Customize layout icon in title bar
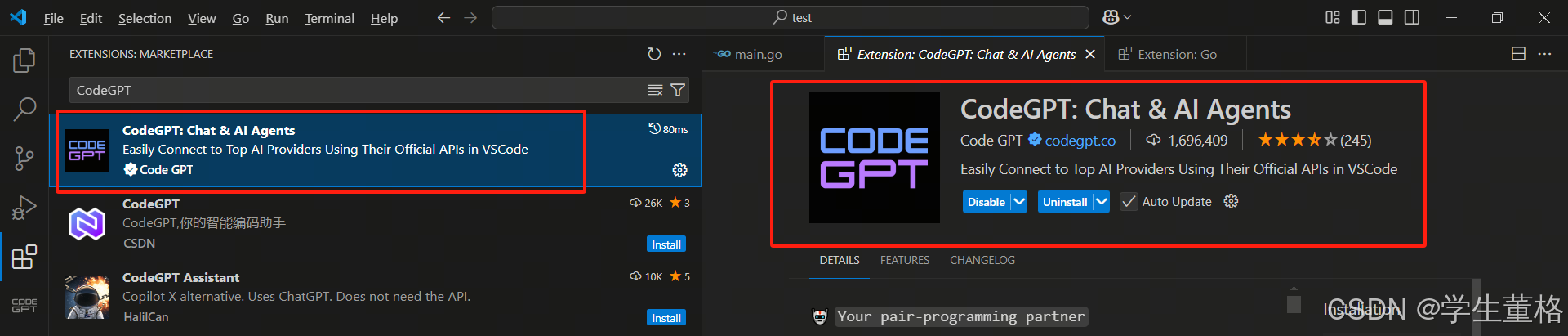Image resolution: width=1568 pixels, height=336 pixels. click(x=1333, y=17)
